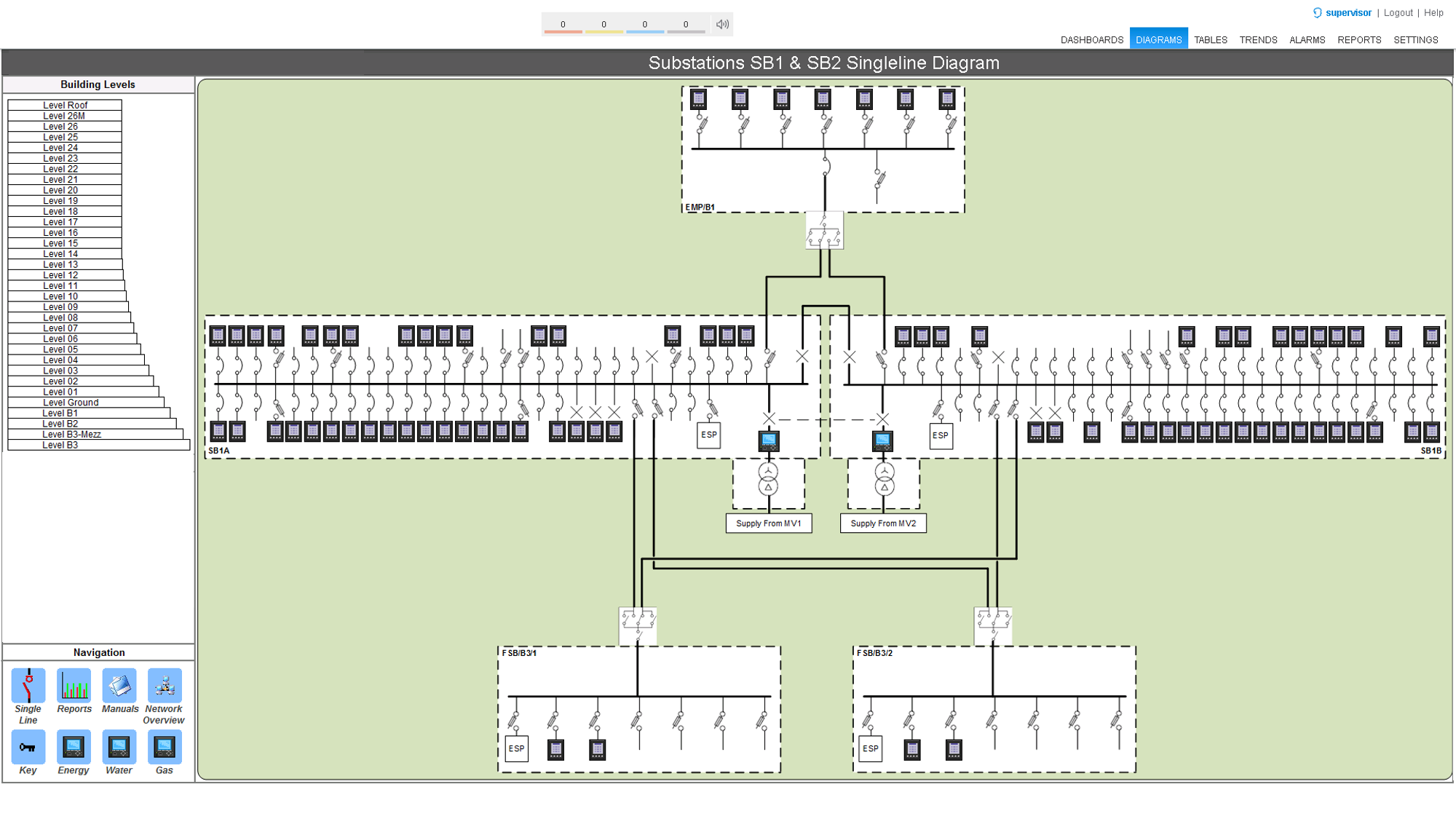Open the Gas meter icon
The image size is (1456, 819).
(165, 747)
